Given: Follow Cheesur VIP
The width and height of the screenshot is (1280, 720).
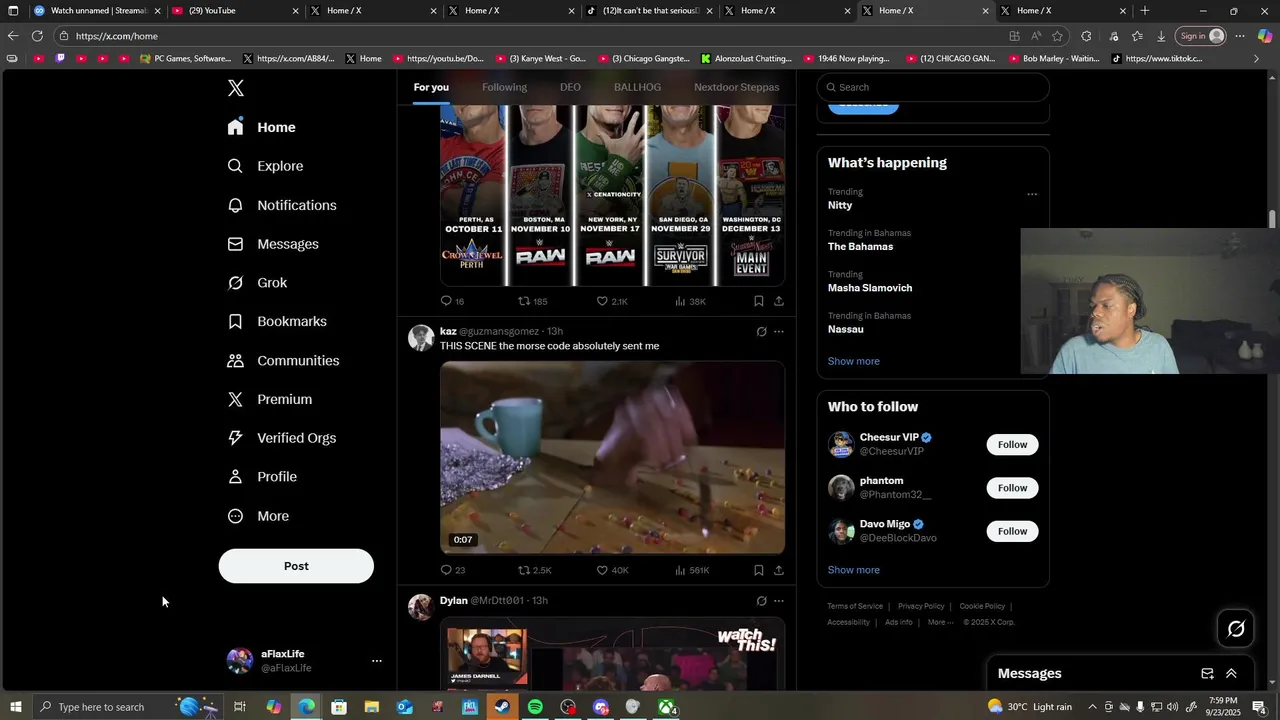Looking at the screenshot, I should point(1012,444).
